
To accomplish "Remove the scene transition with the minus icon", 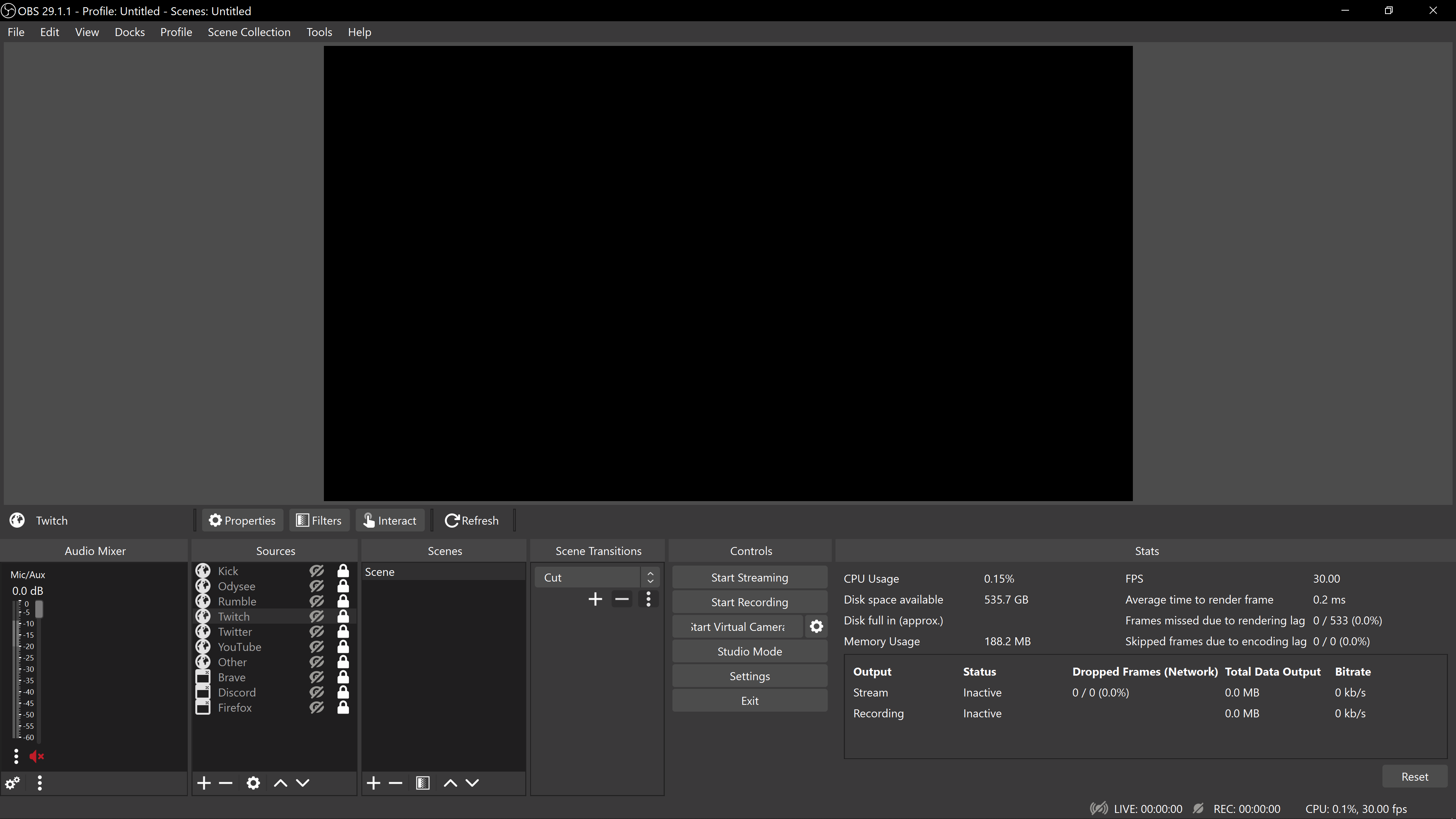I will [622, 599].
